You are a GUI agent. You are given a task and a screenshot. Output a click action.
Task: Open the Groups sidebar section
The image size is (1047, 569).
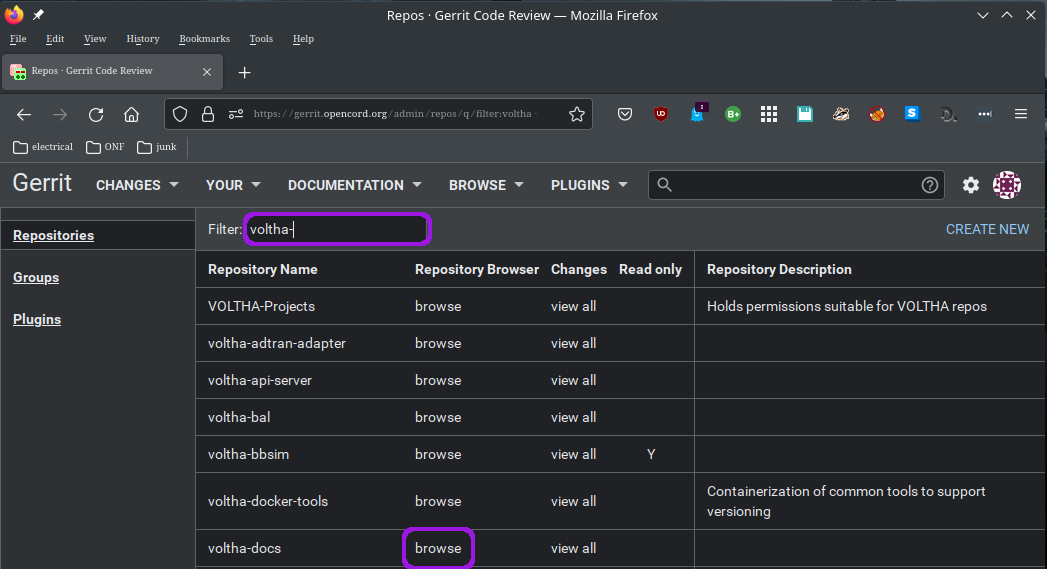36,277
